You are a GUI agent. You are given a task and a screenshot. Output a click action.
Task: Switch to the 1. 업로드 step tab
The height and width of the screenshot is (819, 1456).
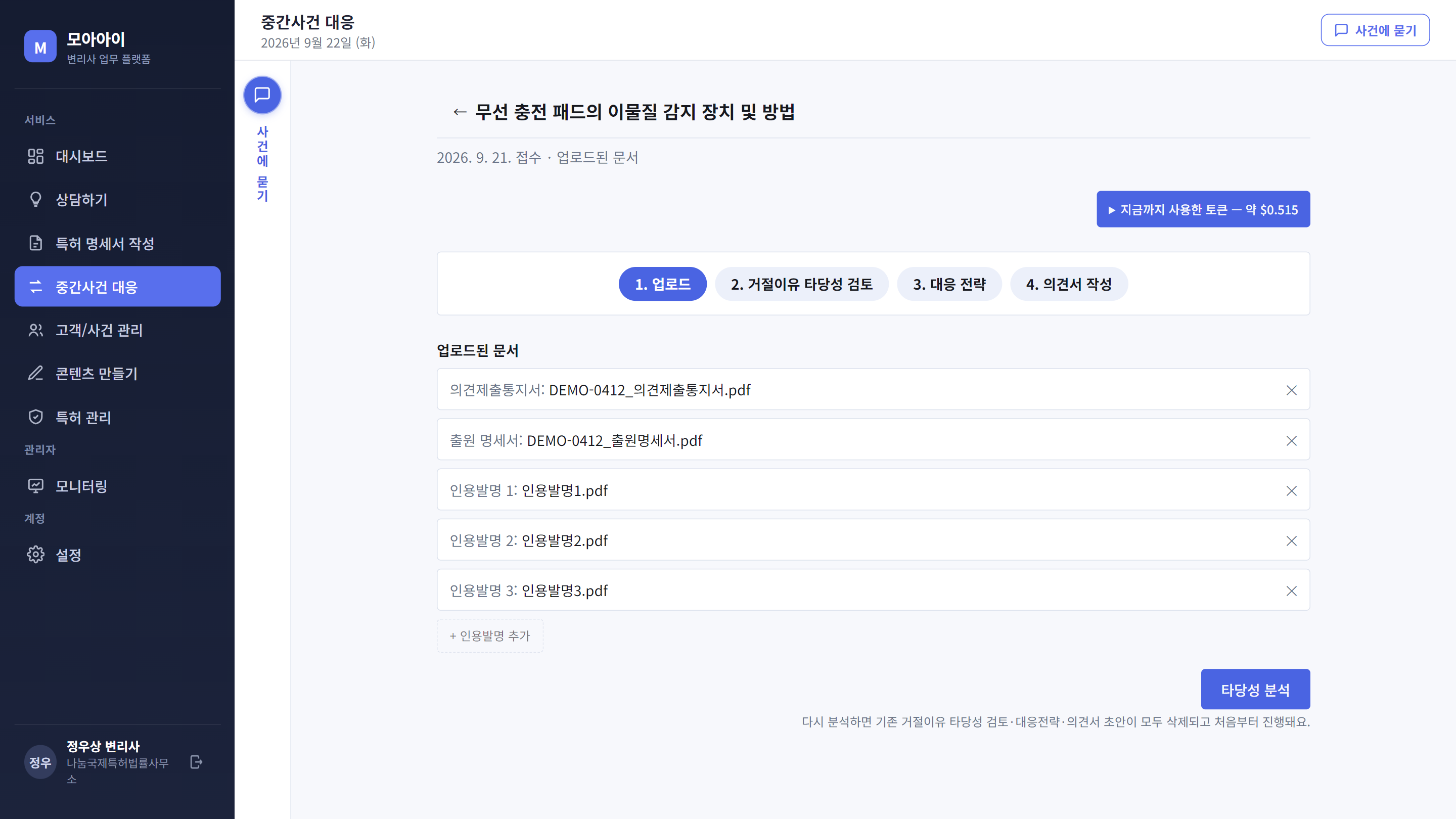662,284
